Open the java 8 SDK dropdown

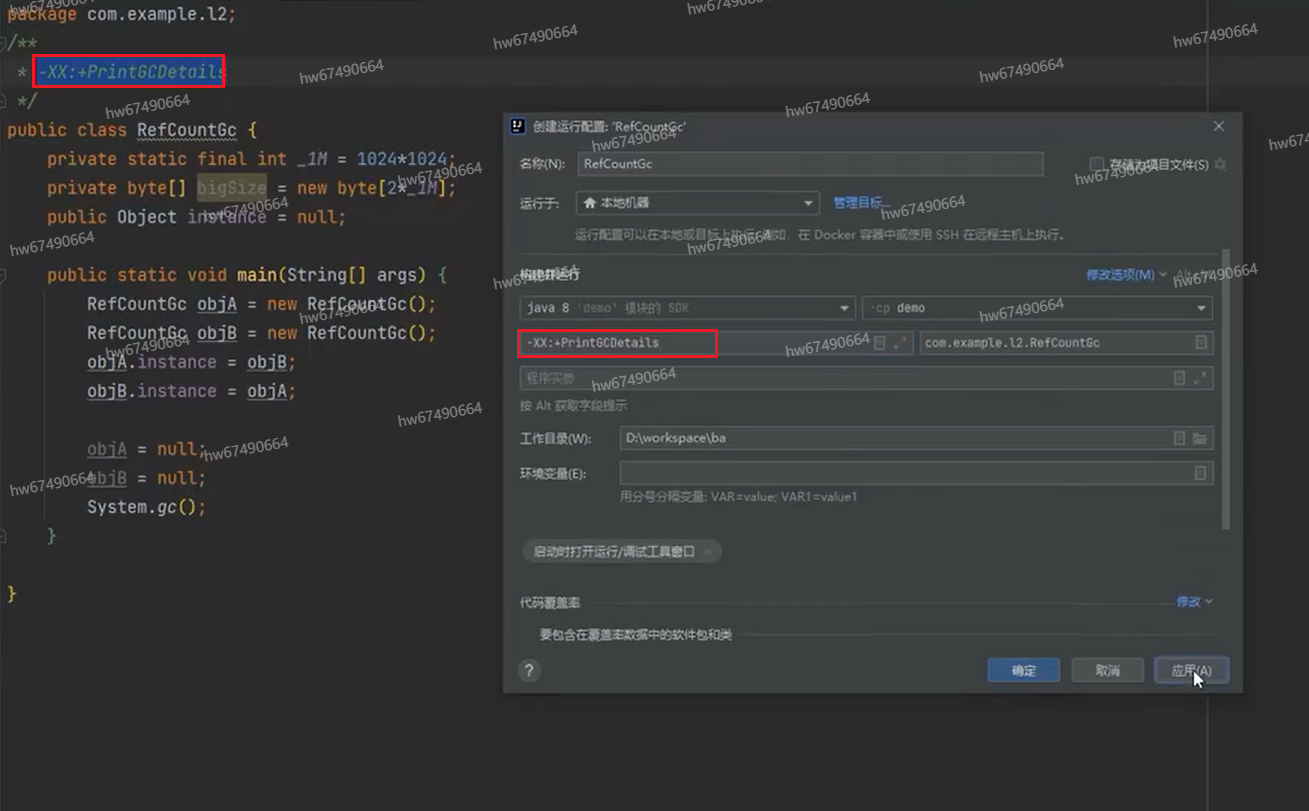point(687,308)
